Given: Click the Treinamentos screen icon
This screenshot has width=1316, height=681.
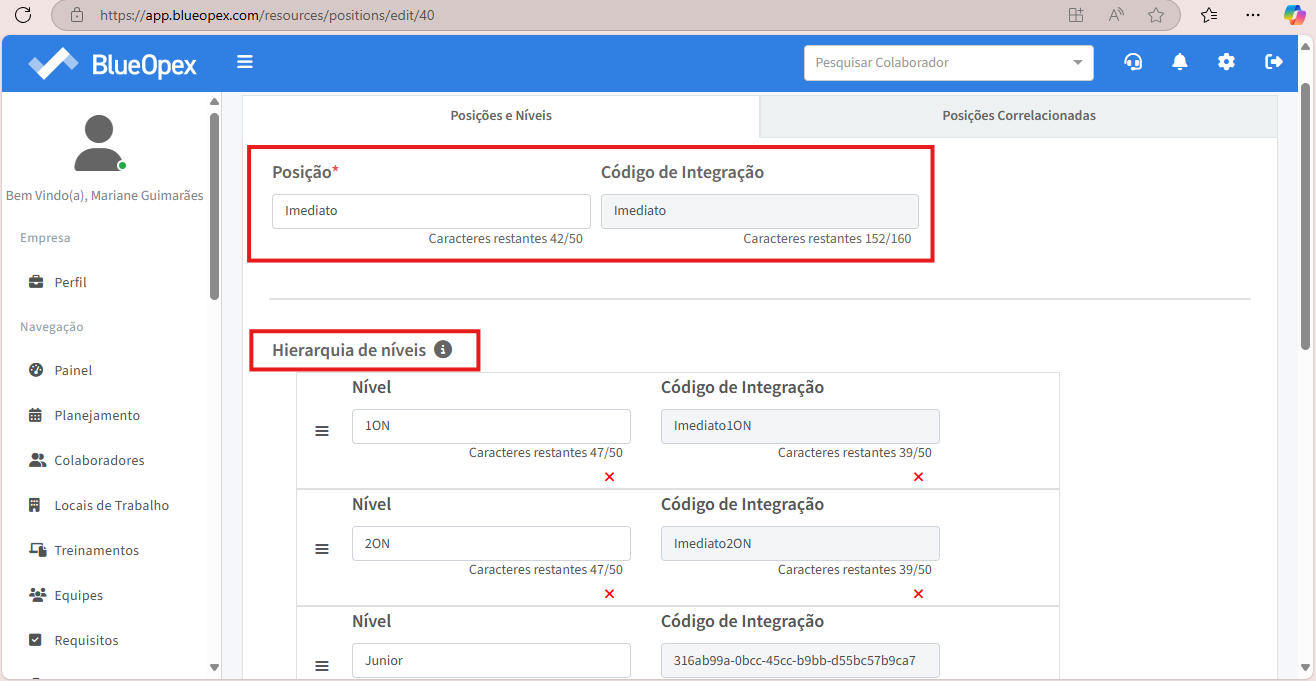Looking at the screenshot, I should pyautogui.click(x=37, y=550).
